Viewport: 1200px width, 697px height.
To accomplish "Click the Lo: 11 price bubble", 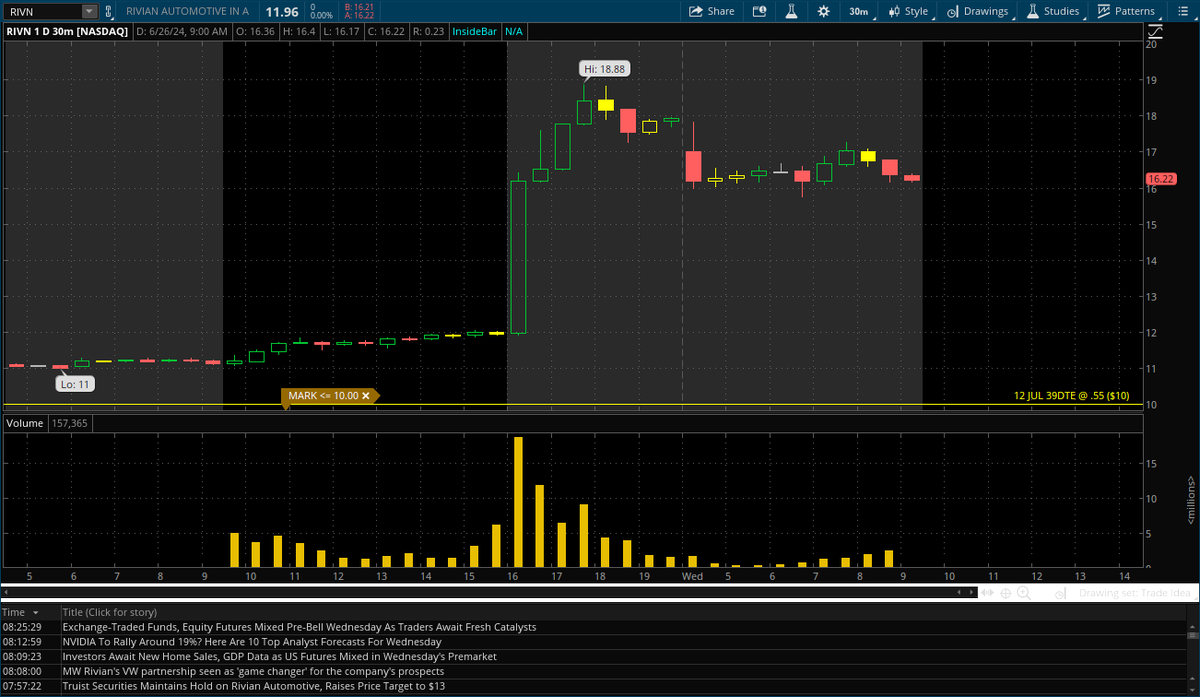I will (x=75, y=383).
